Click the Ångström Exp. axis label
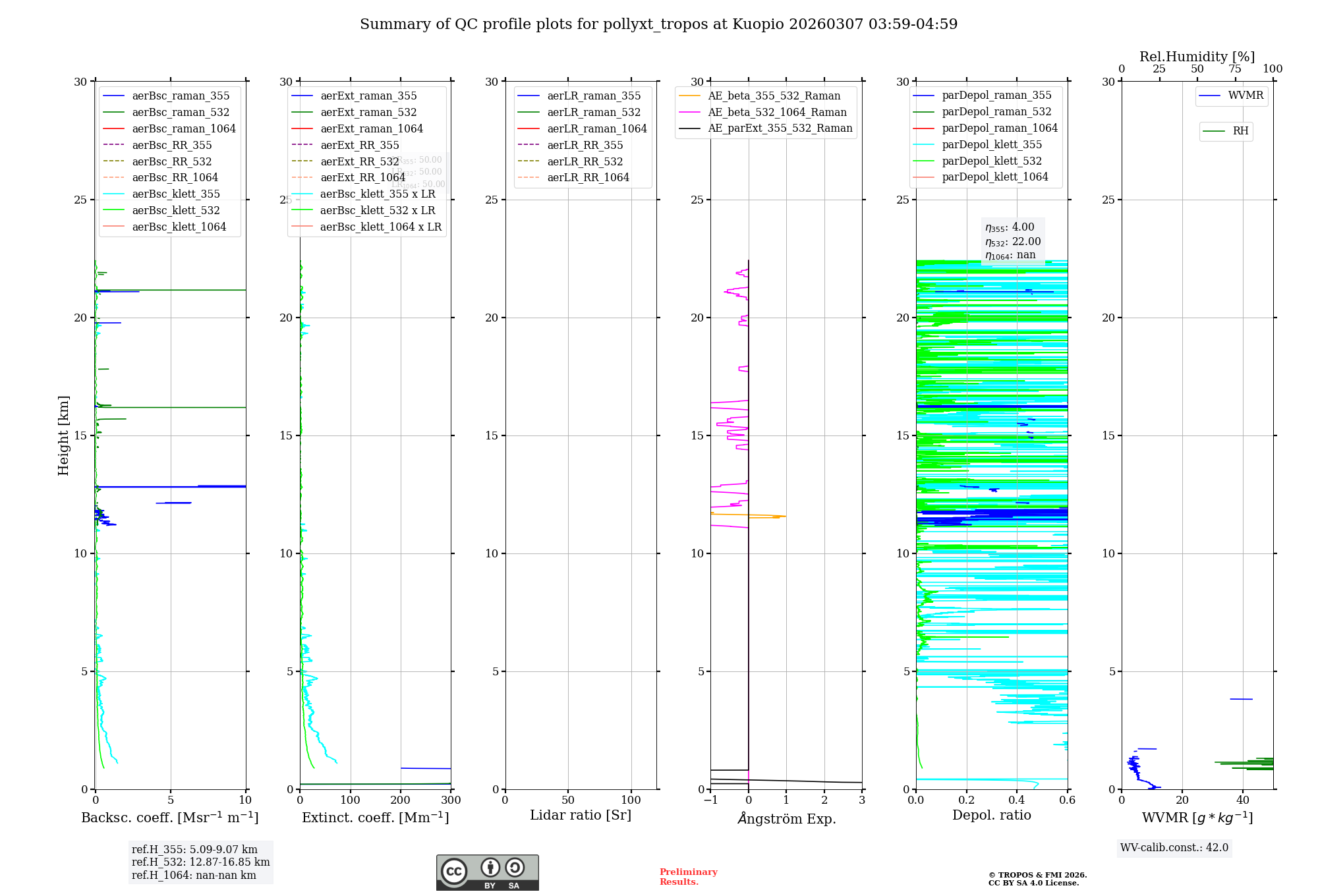This screenshot has width=1318, height=896. pos(786,819)
